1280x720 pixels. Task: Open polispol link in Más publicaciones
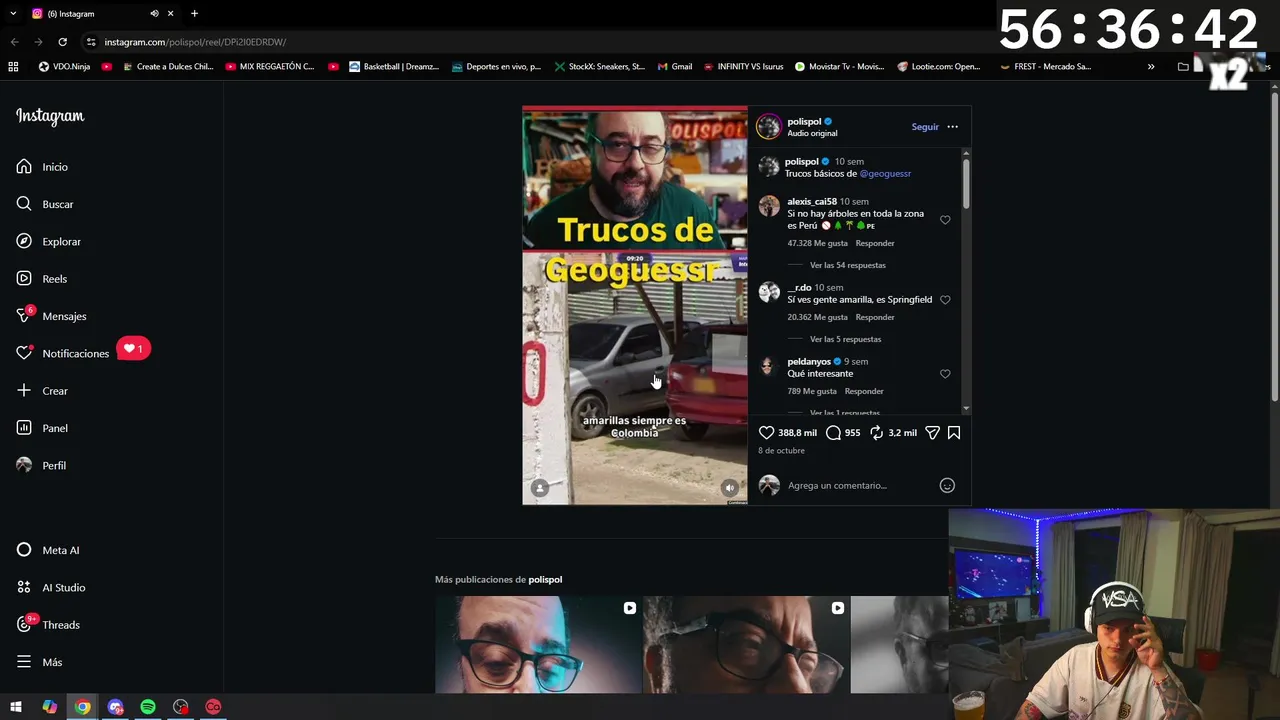coord(545,580)
